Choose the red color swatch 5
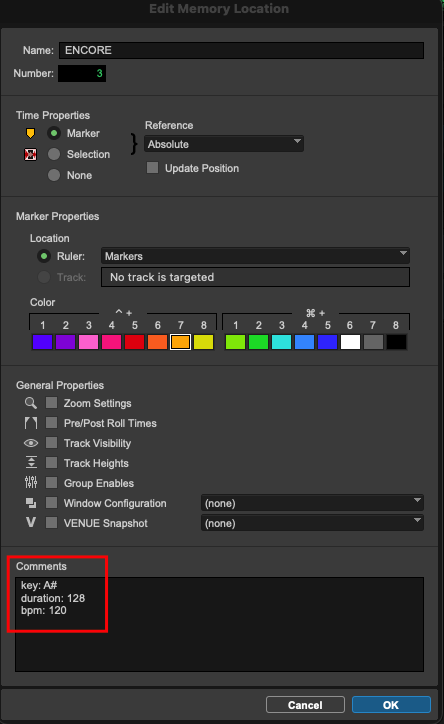 [x=134, y=342]
